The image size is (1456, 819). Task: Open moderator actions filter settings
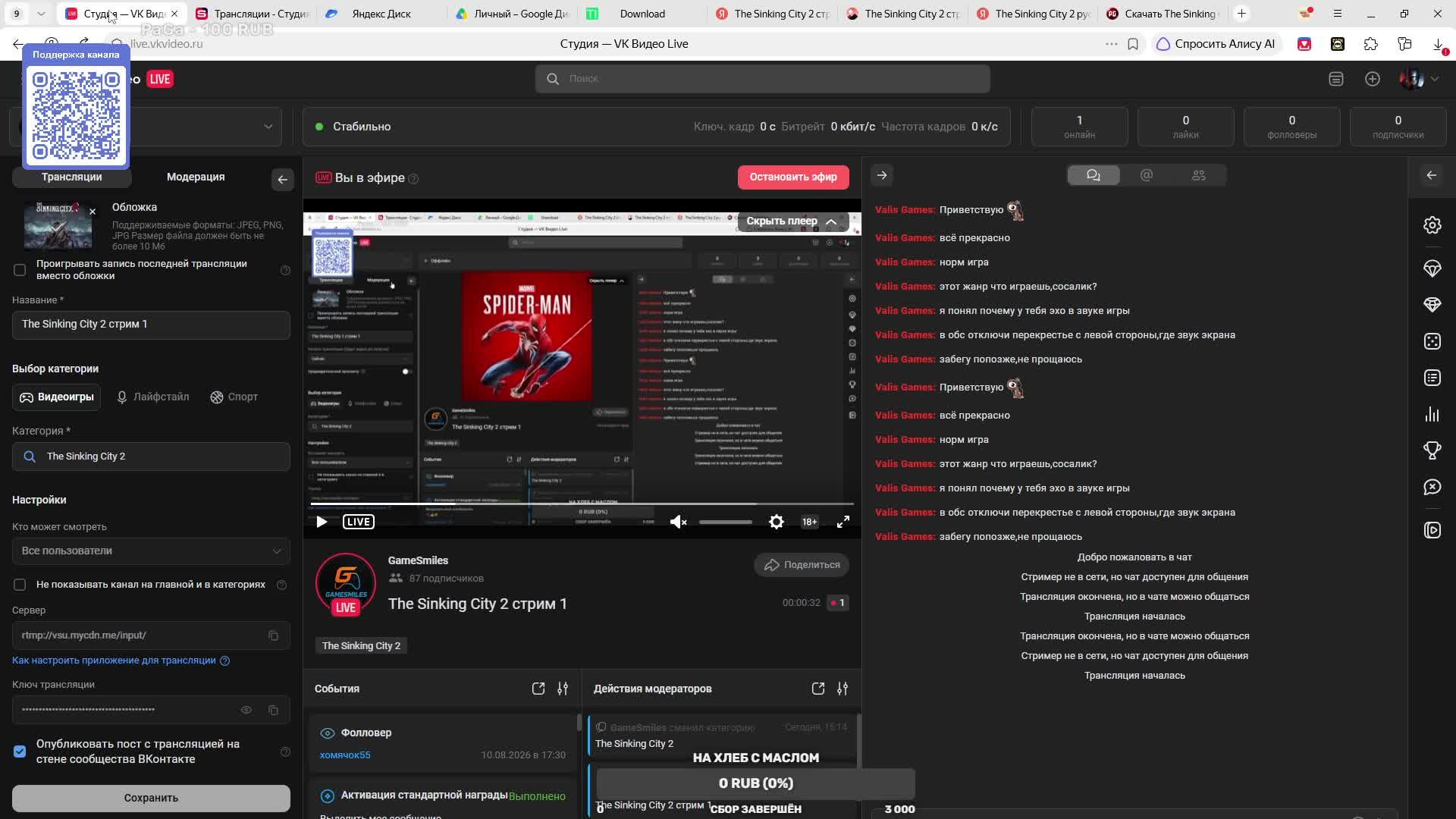(x=842, y=689)
